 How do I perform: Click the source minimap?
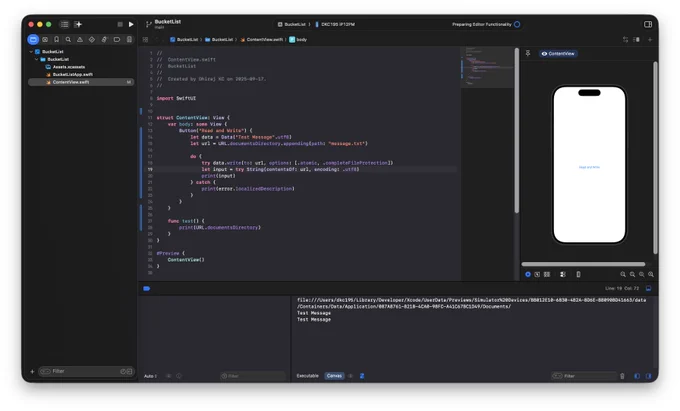[487, 67]
